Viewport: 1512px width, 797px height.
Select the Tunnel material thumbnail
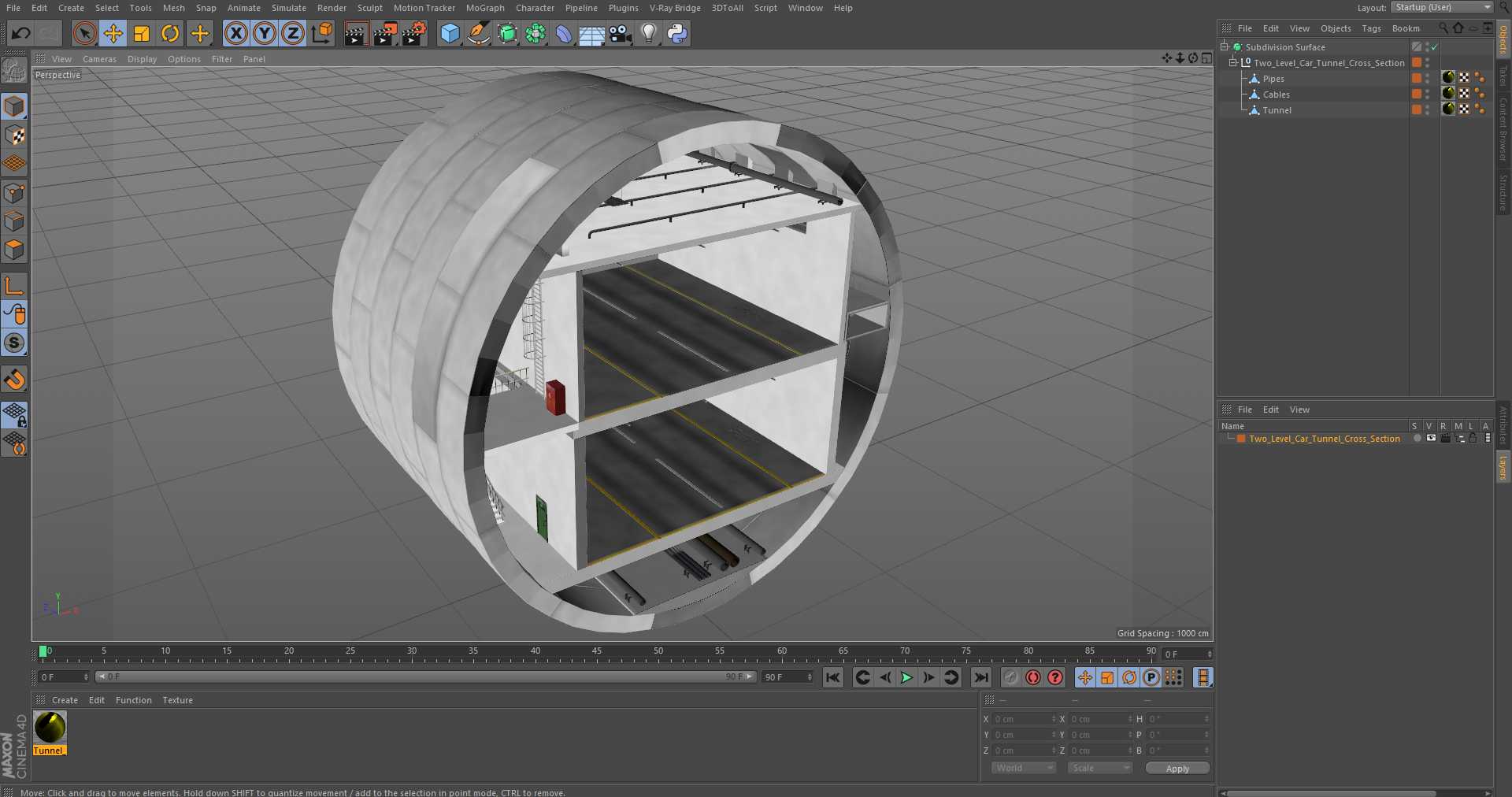50,727
